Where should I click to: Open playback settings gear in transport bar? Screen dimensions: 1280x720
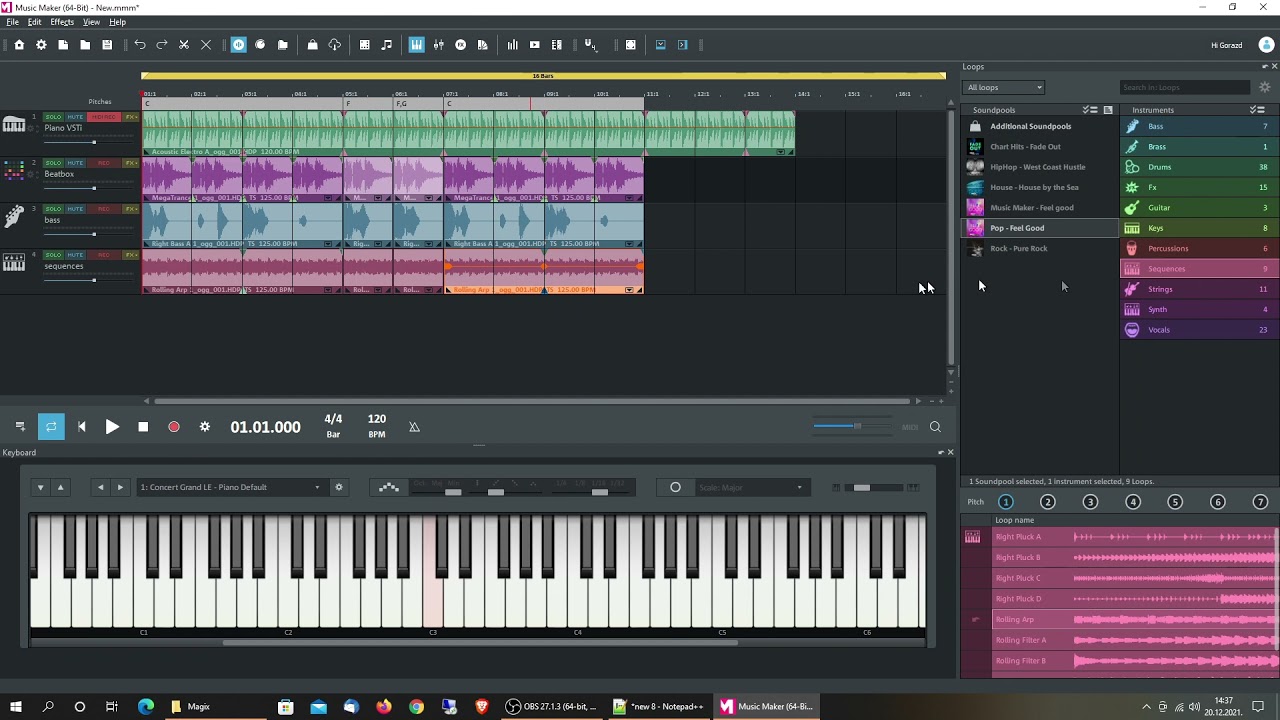pyautogui.click(x=205, y=427)
